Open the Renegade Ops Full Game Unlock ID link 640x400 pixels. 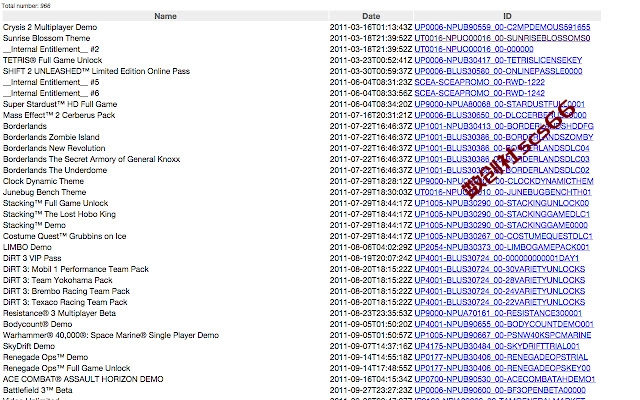pos(502,369)
